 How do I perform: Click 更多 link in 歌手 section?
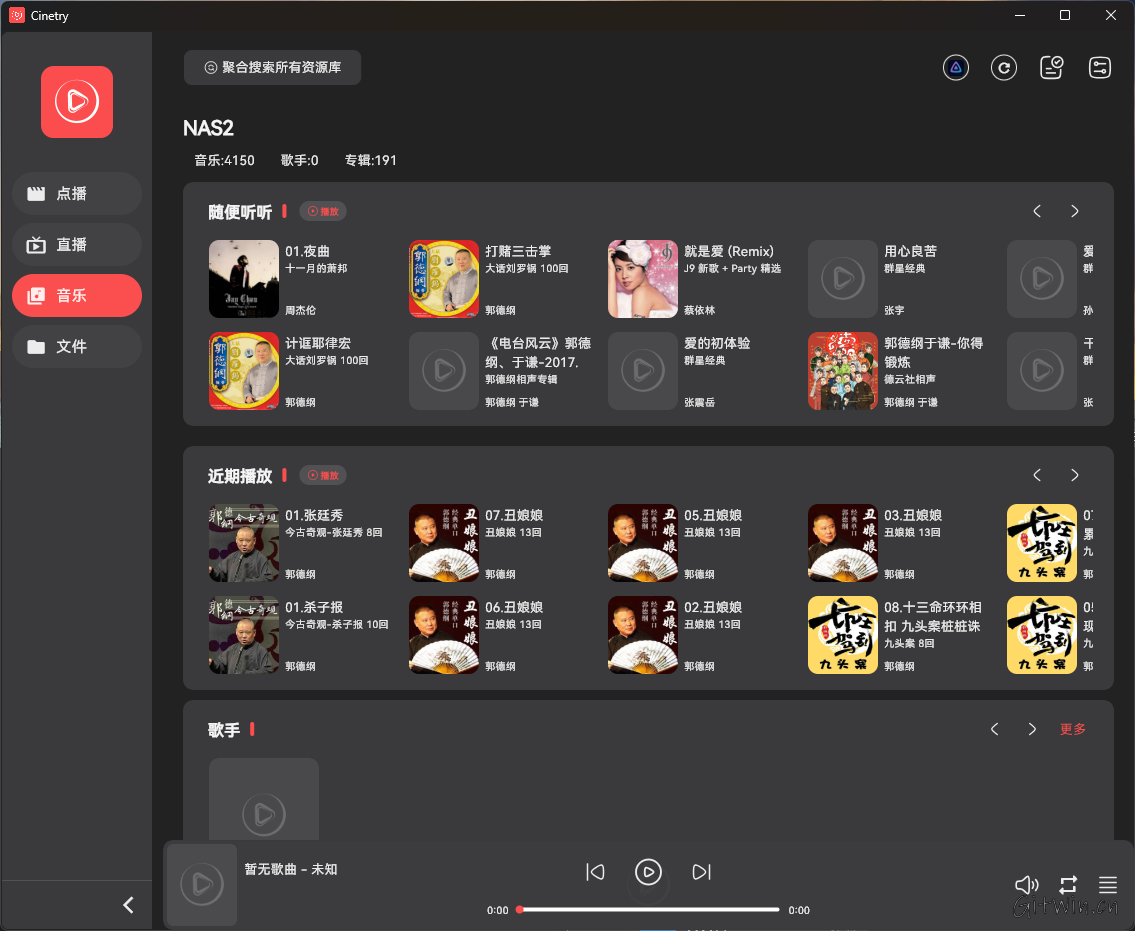pyautogui.click(x=1072, y=729)
